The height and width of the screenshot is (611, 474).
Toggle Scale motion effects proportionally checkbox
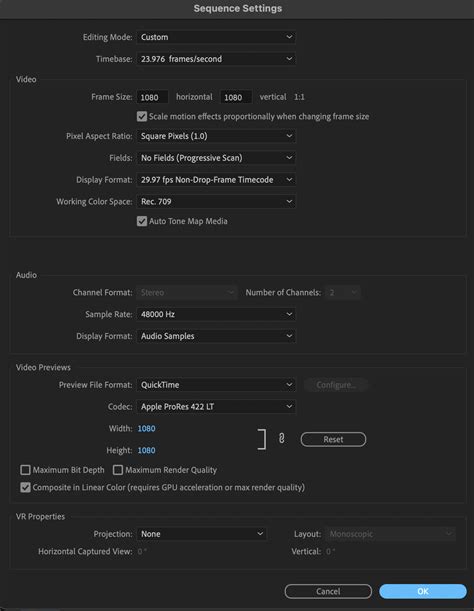coord(142,117)
